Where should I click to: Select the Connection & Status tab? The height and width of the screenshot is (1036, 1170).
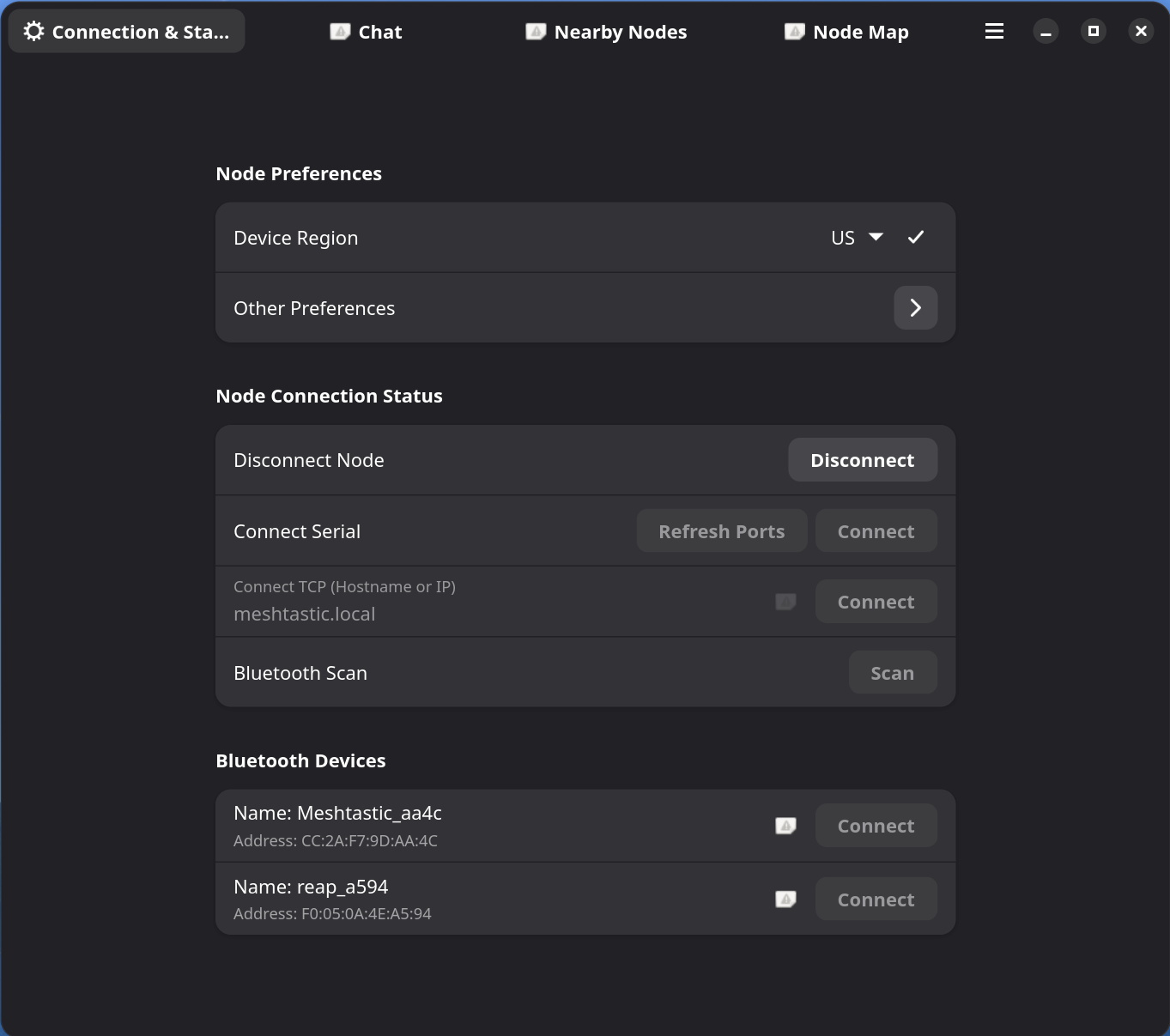[x=127, y=32]
